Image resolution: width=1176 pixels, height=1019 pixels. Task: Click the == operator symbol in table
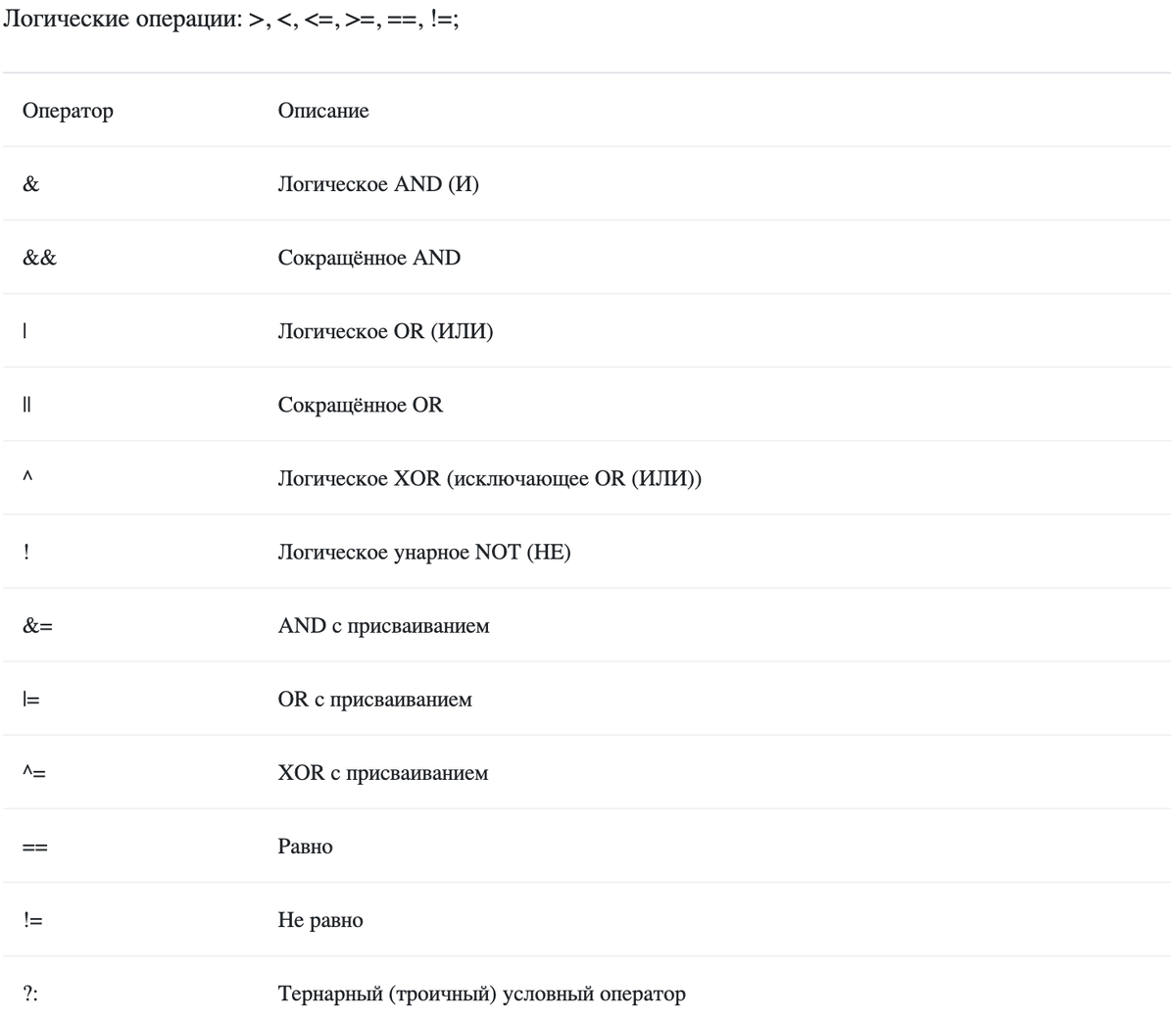click(35, 848)
